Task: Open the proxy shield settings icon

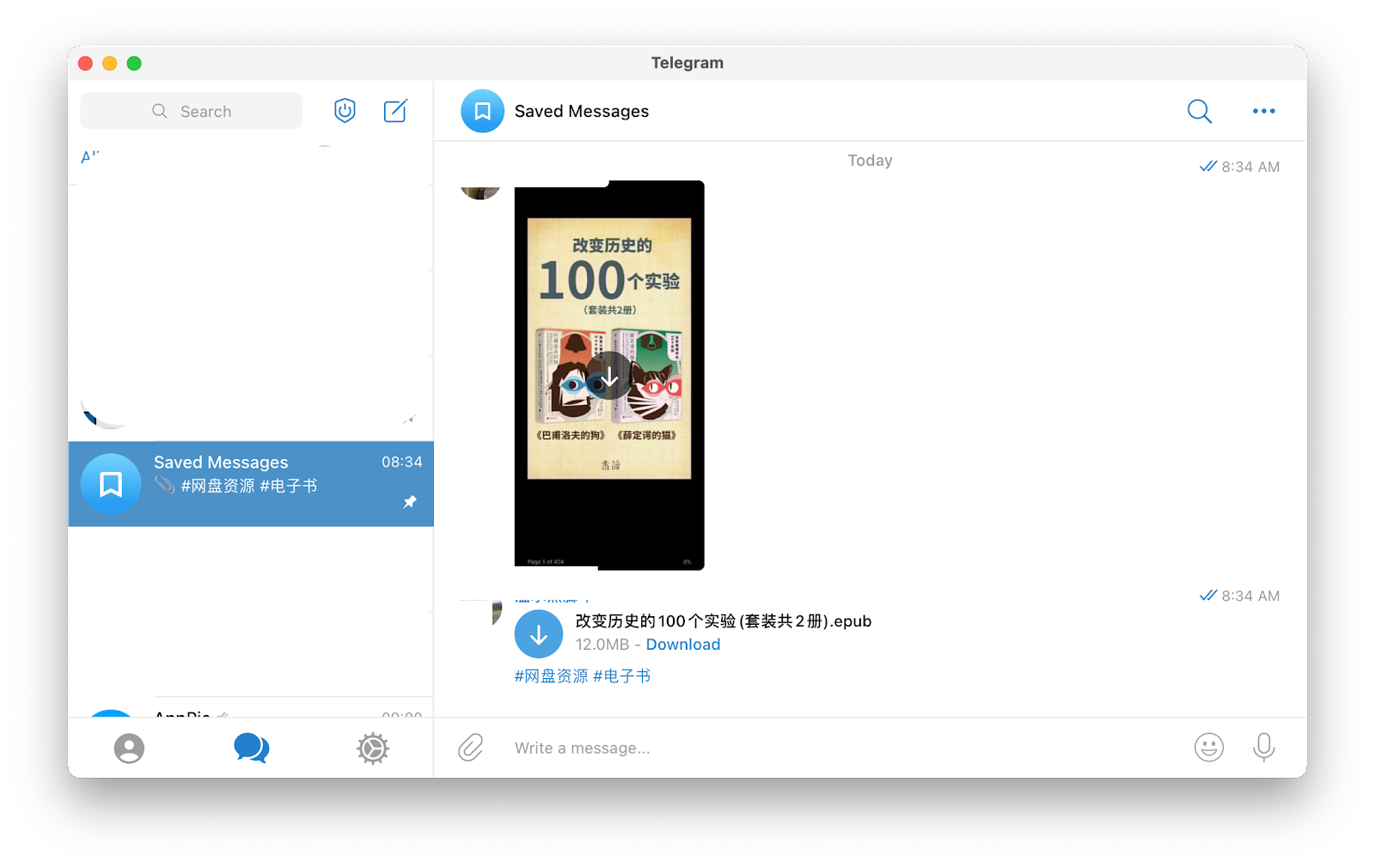Action: (x=345, y=111)
